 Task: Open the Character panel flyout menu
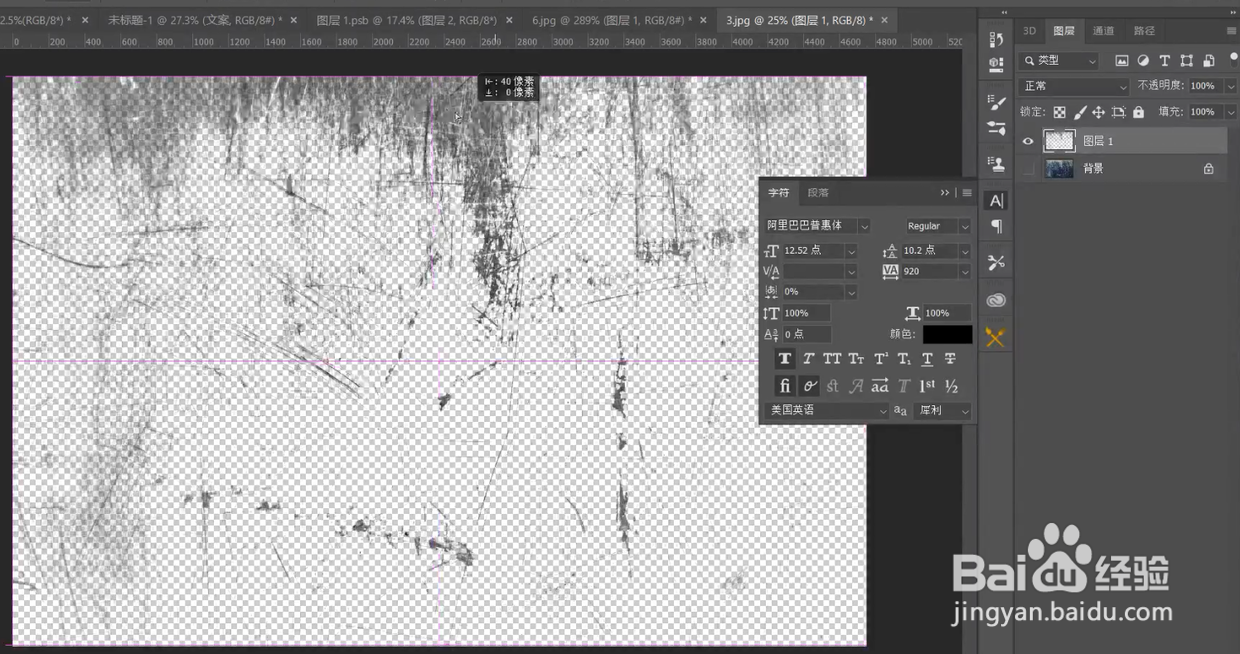pyautogui.click(x=967, y=193)
